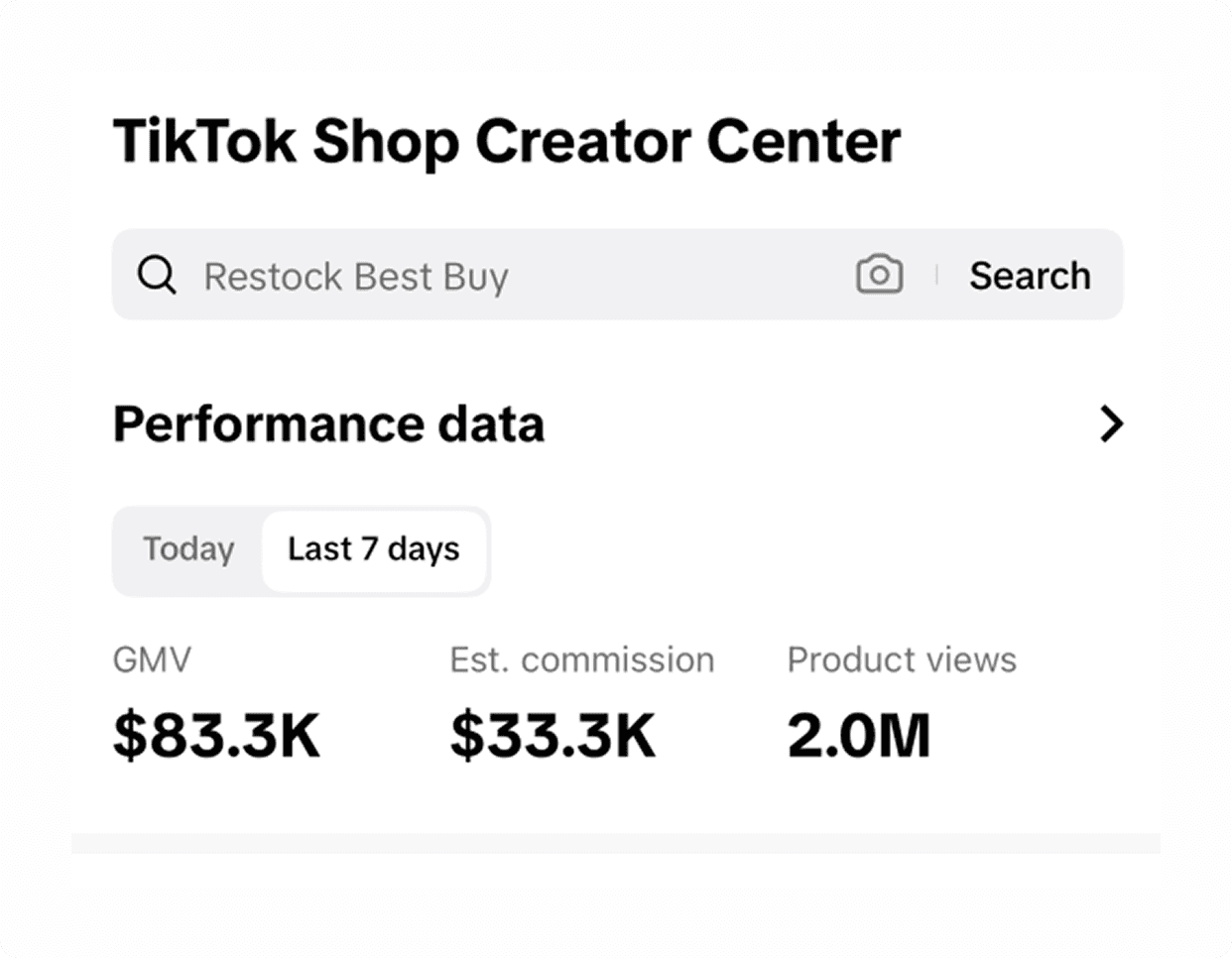Open the $83.3K GMV figure
The image size is (1232, 958).
pyautogui.click(x=216, y=736)
